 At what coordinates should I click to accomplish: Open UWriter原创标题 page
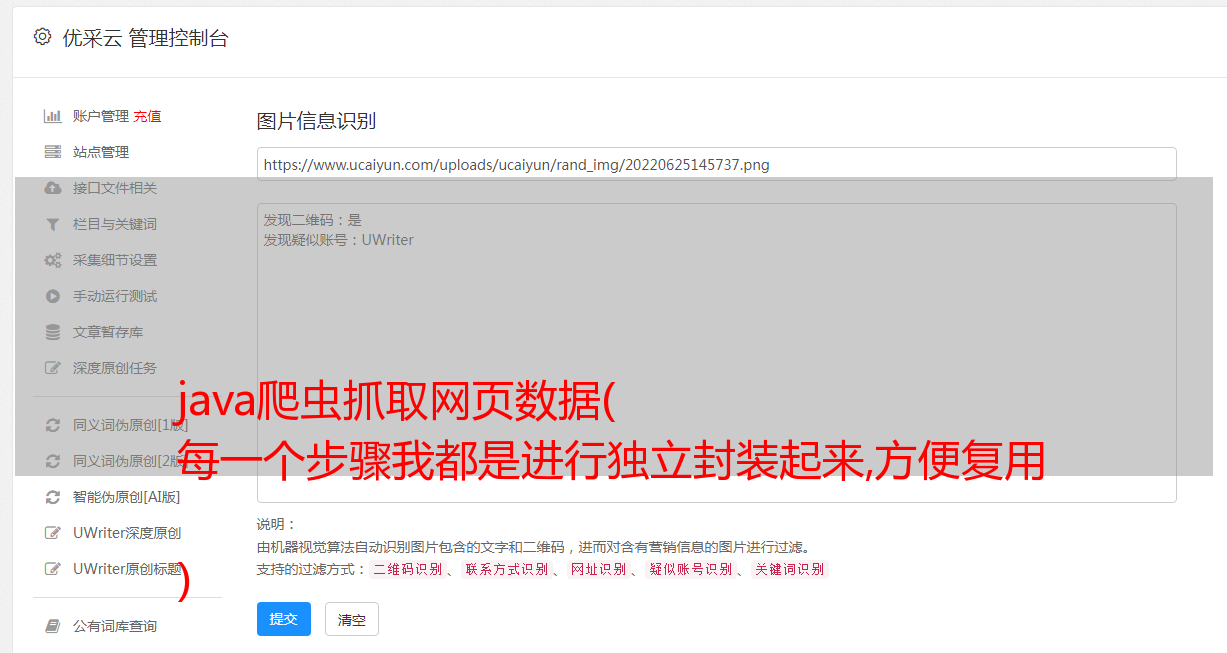tap(127, 569)
